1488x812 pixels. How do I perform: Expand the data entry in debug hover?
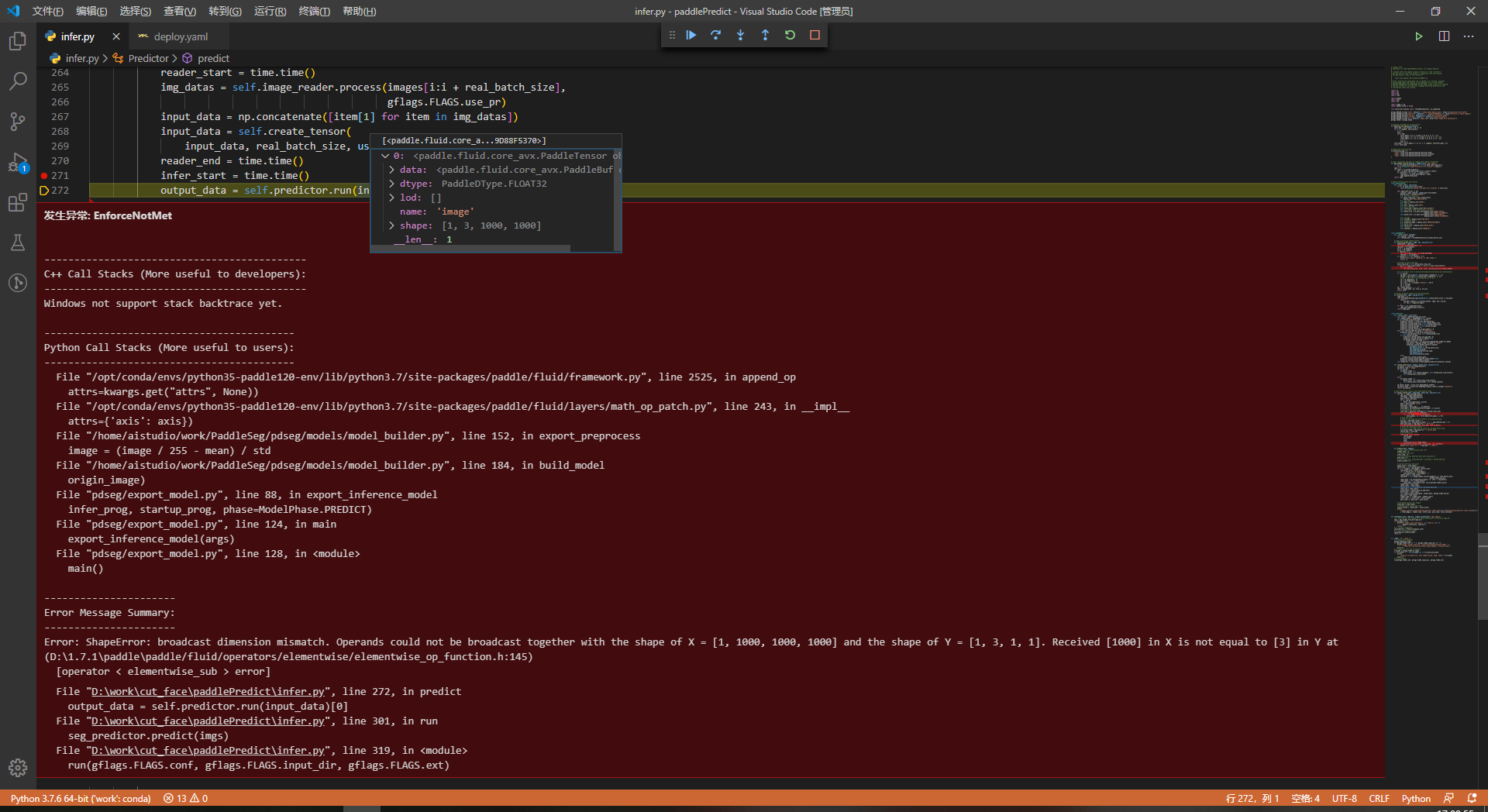click(x=391, y=170)
